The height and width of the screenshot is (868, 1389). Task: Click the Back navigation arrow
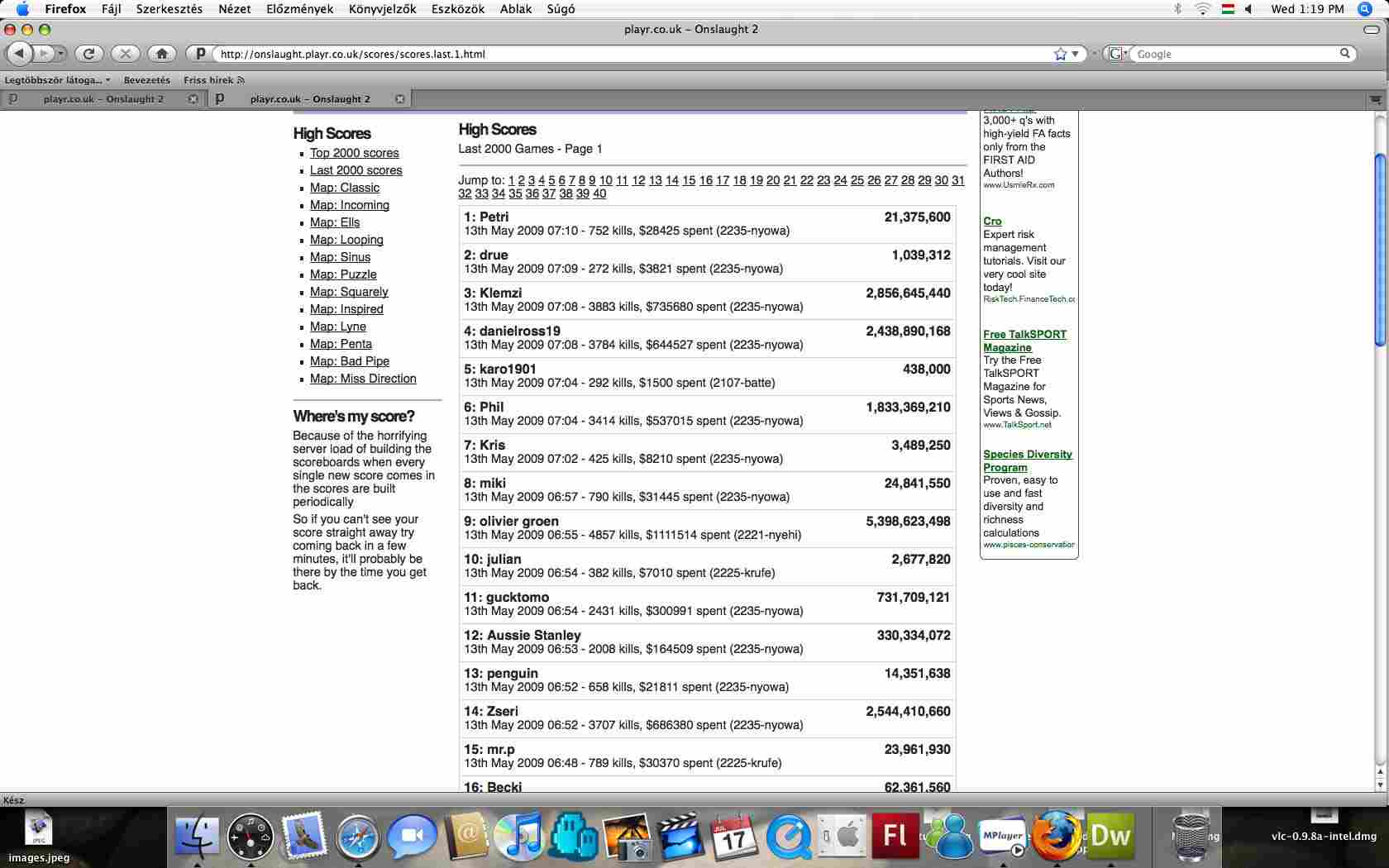[19, 54]
